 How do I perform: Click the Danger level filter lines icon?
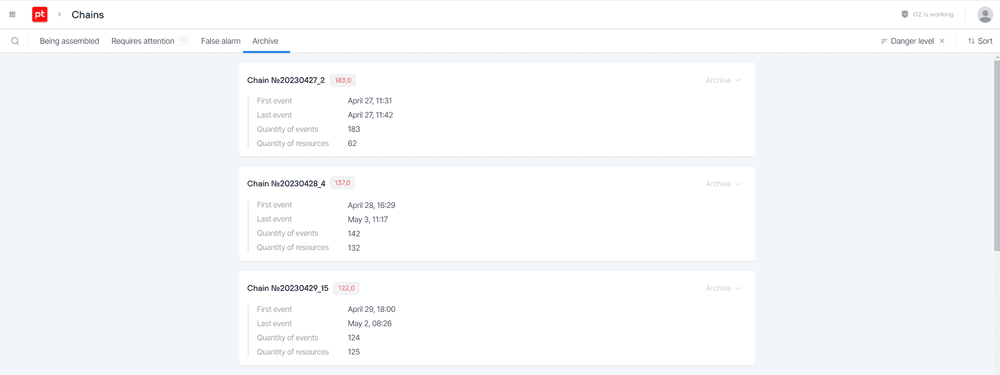click(x=884, y=41)
